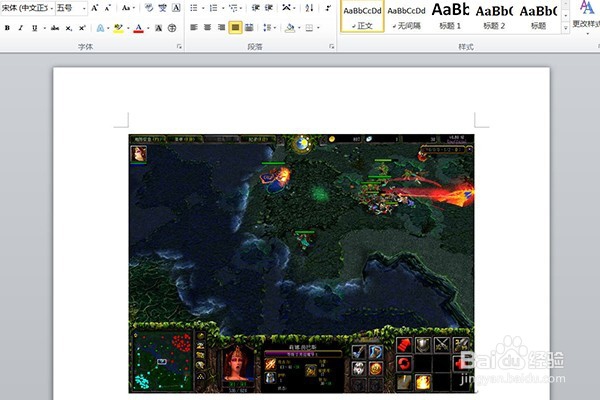The image size is (600, 400).
Task: Apply paragraph borders icon
Action: click(x=310, y=28)
